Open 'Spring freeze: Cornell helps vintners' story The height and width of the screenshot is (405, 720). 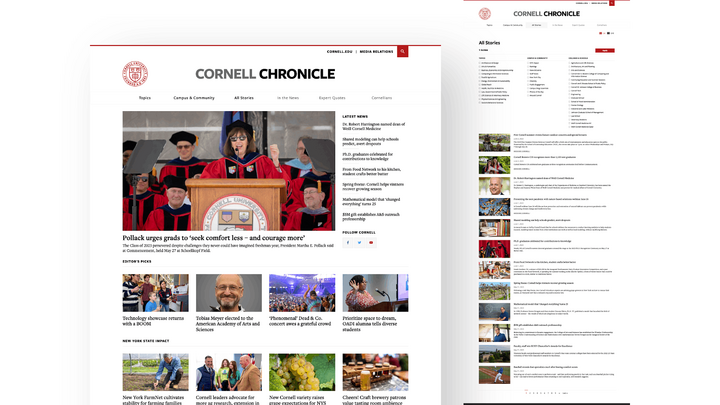coord(373,186)
